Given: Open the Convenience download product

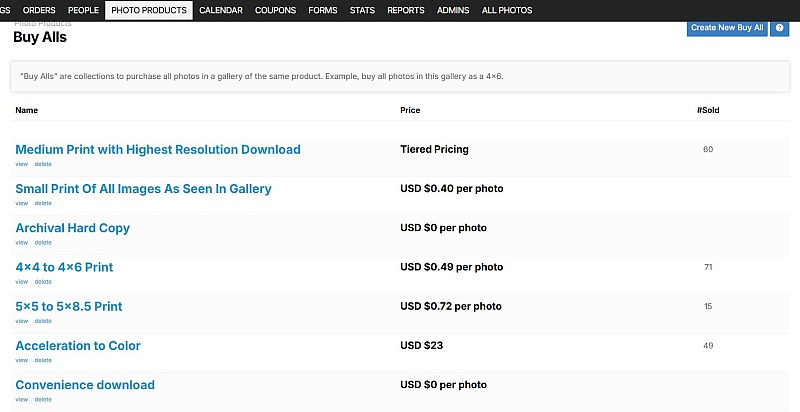Looking at the screenshot, I should pyautogui.click(x=85, y=385).
